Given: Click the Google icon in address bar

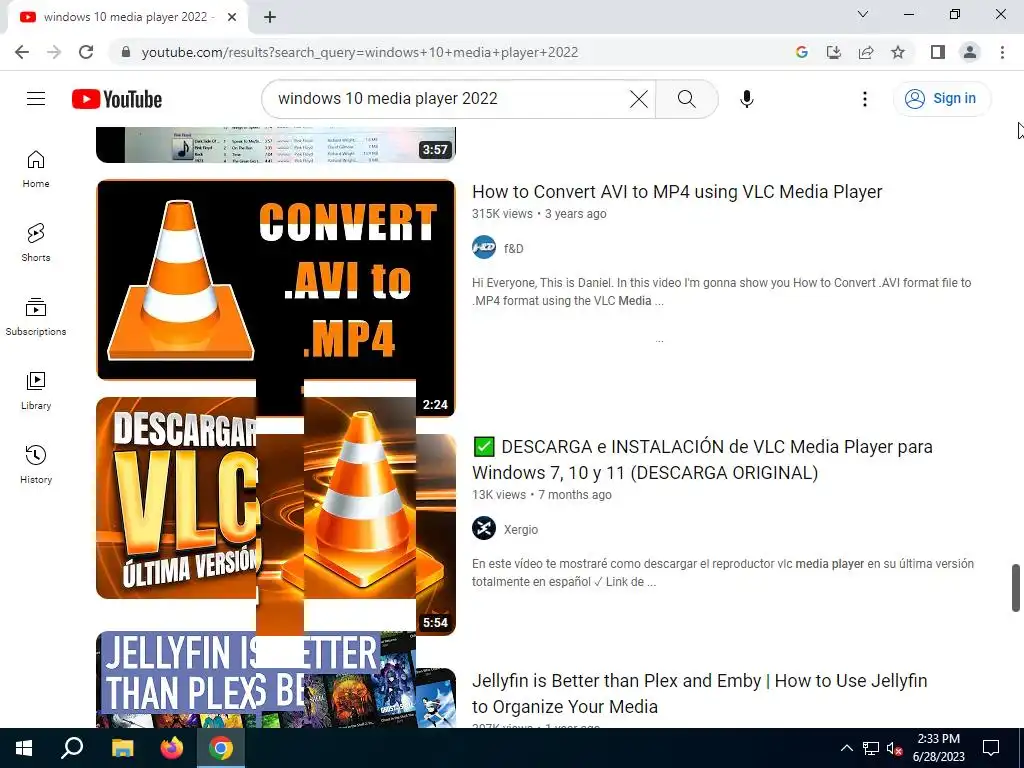Looking at the screenshot, I should coord(802,52).
